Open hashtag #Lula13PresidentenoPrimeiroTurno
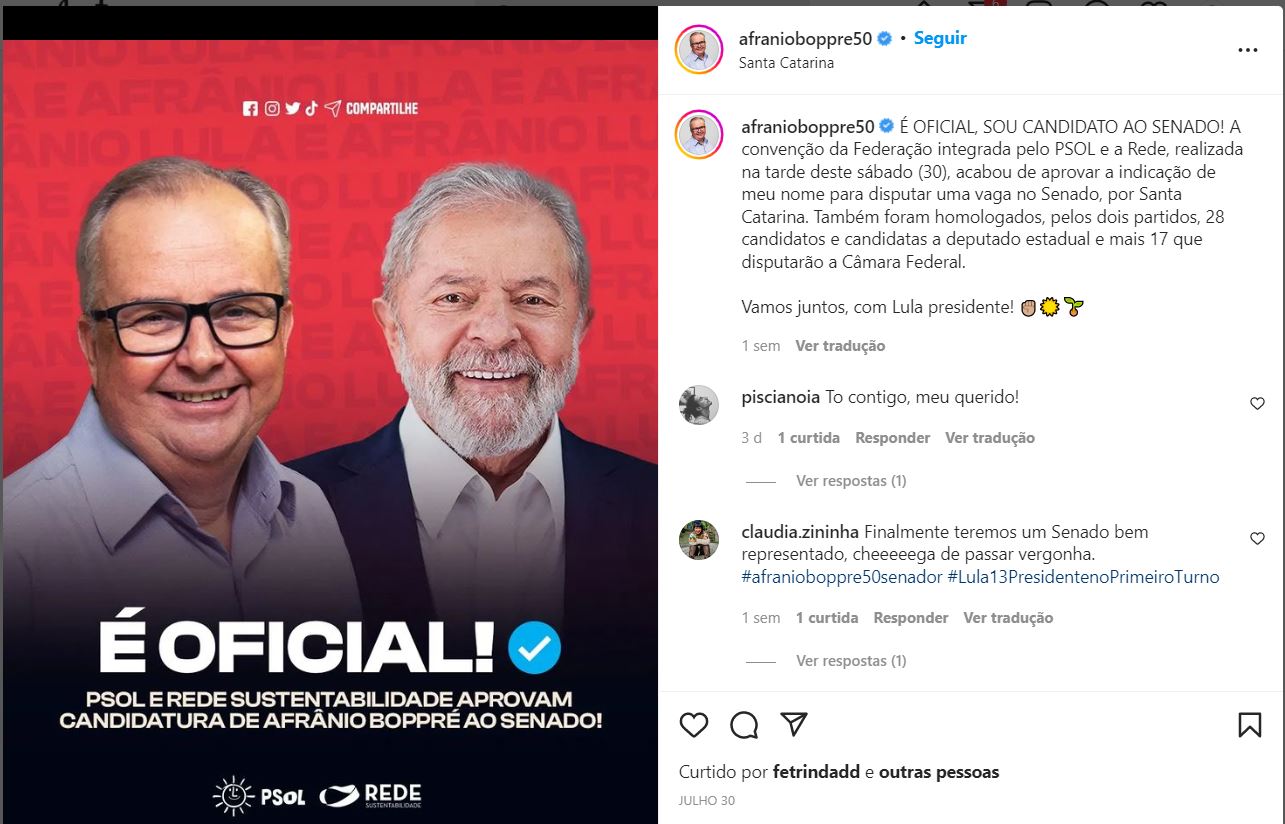Screen dimensions: 1285x824 (x=1084, y=577)
